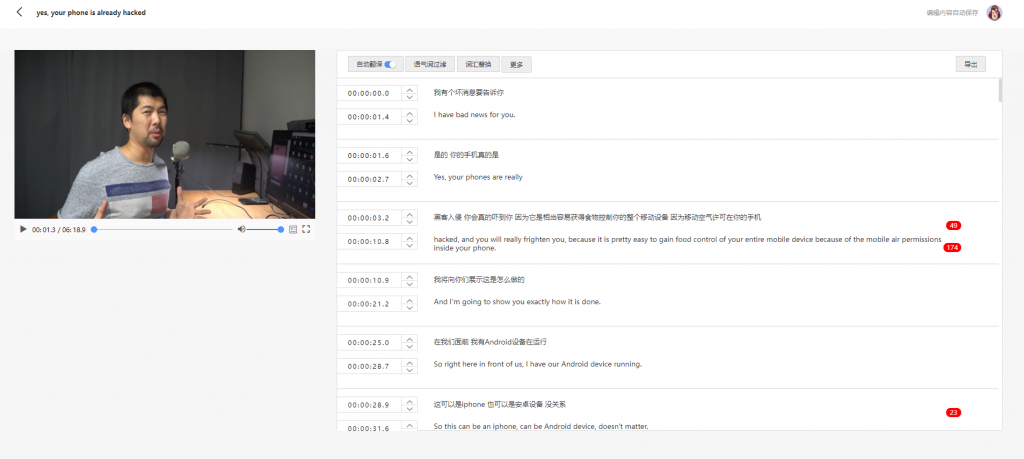Go back using the top-left arrow

[19, 12]
